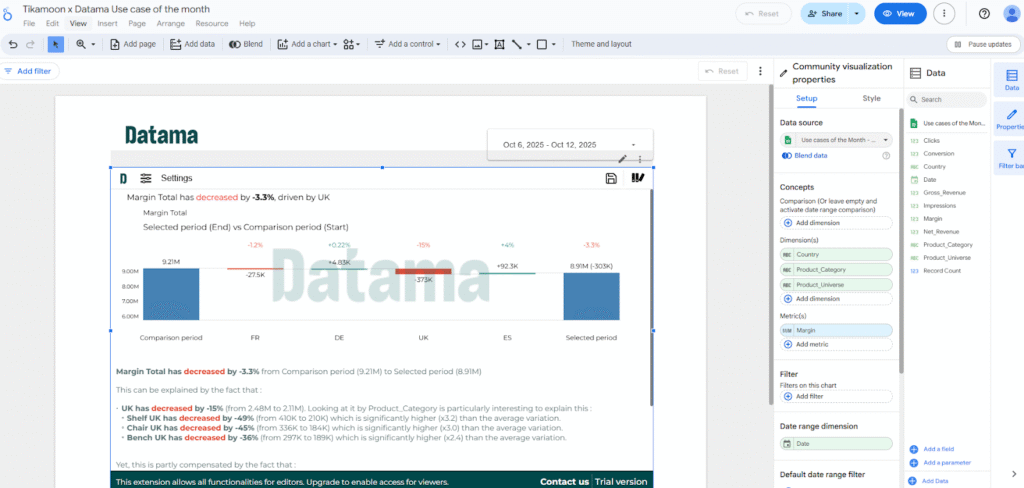Viewport: 1024px width, 488px height.
Task: Click the URL embed code icon
Action: 460,44
